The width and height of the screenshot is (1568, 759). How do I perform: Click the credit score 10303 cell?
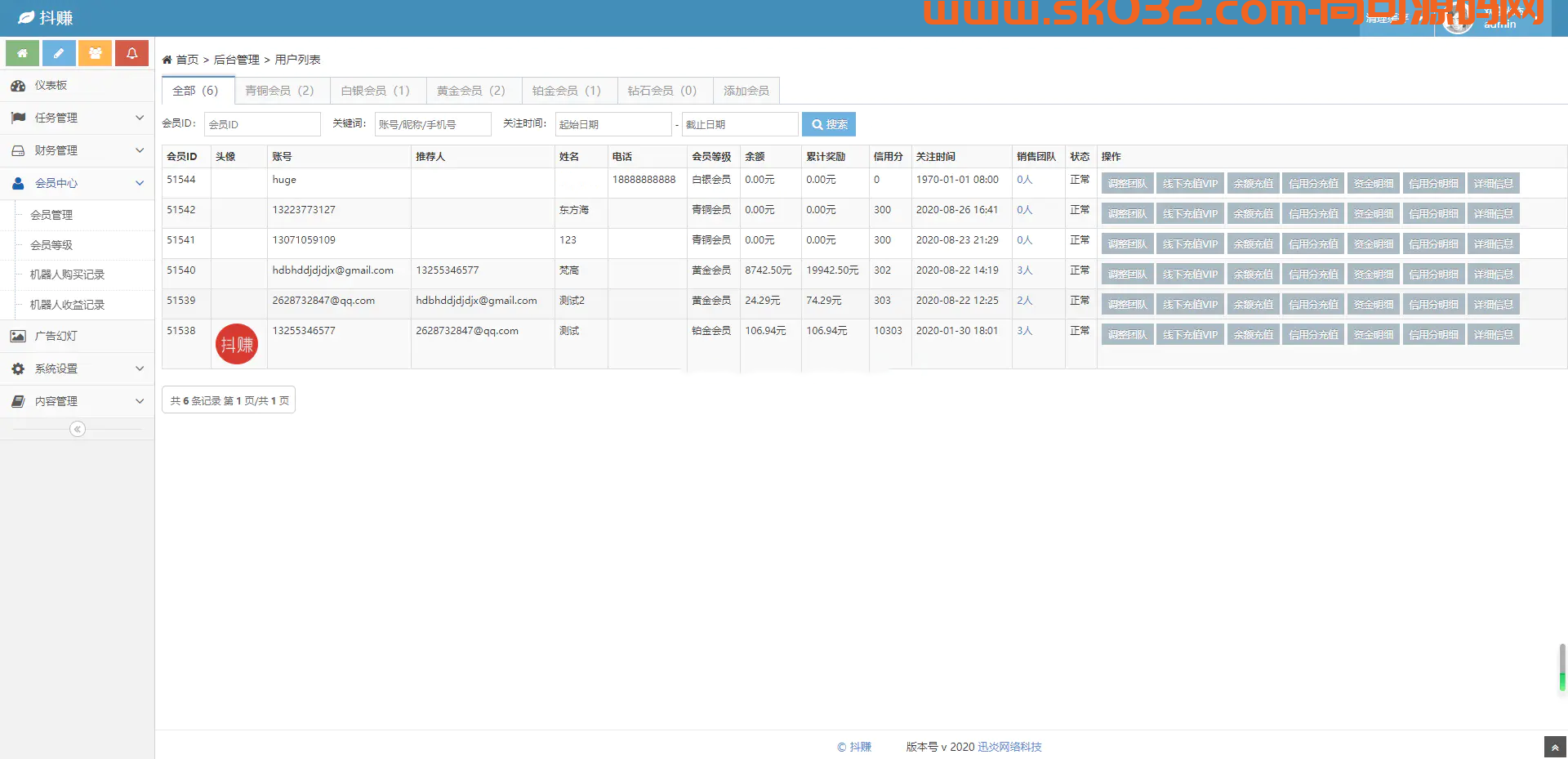[x=888, y=331]
